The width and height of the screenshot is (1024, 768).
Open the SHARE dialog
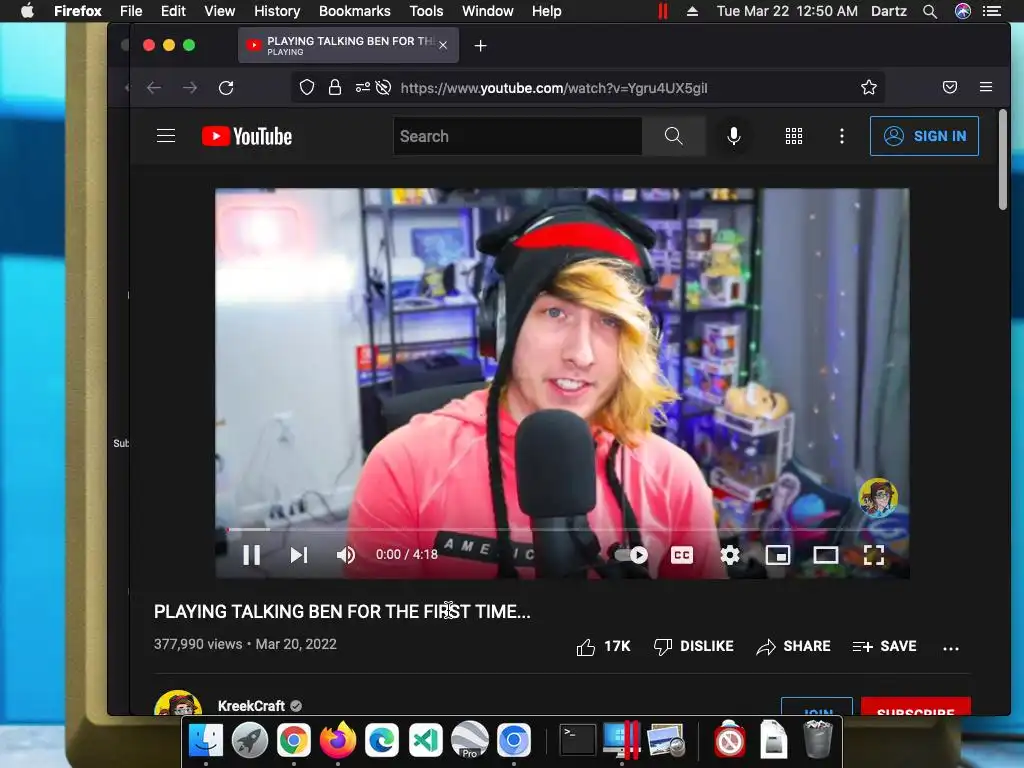793,647
